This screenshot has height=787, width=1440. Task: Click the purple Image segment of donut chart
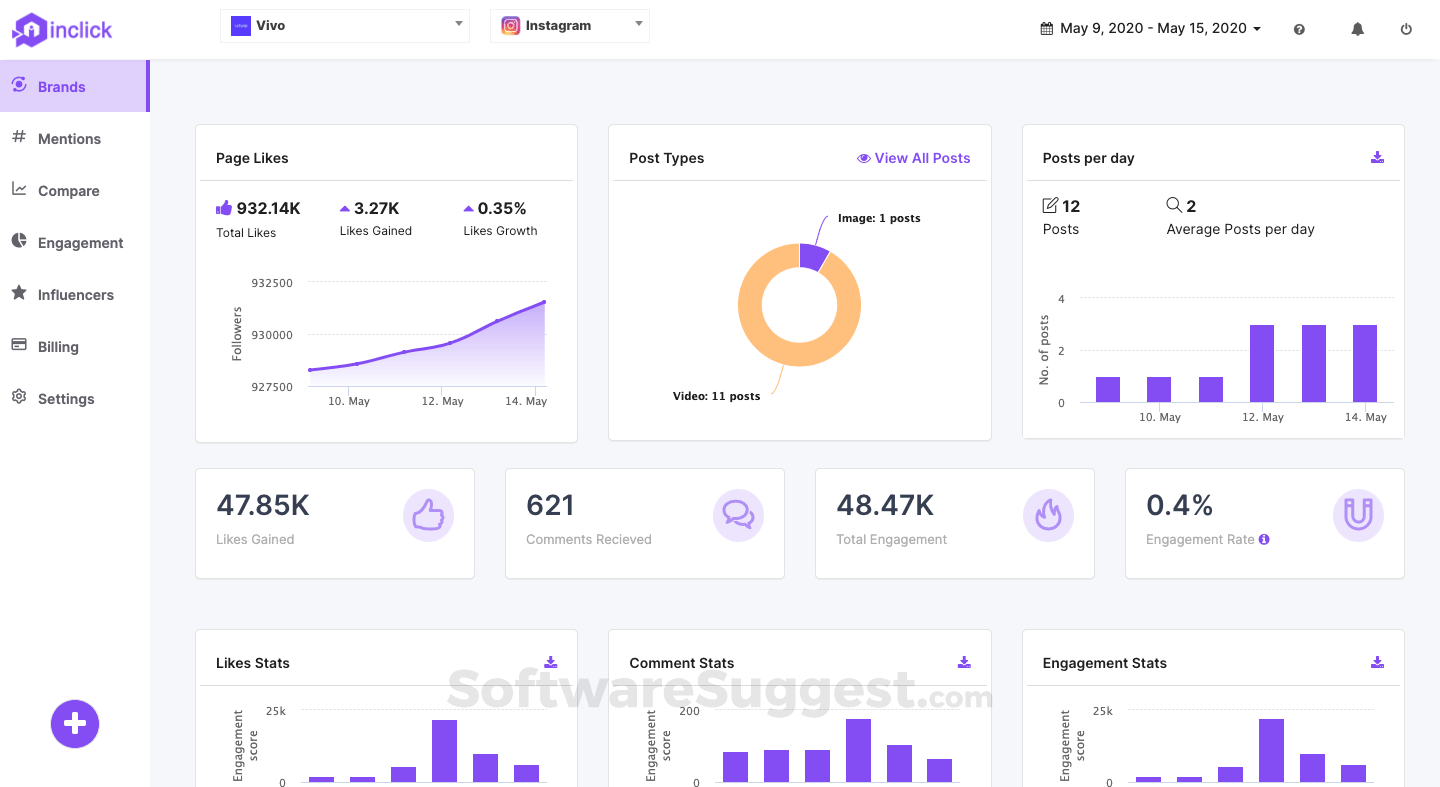point(813,256)
